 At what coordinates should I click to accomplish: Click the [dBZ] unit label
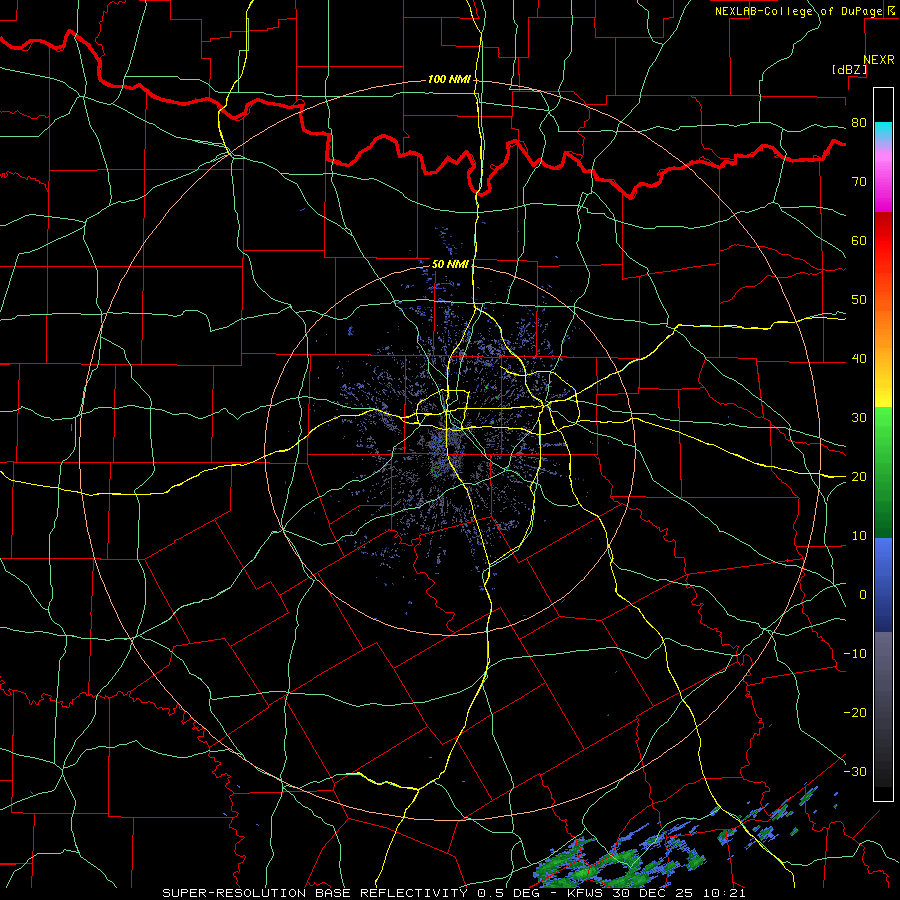click(x=849, y=70)
